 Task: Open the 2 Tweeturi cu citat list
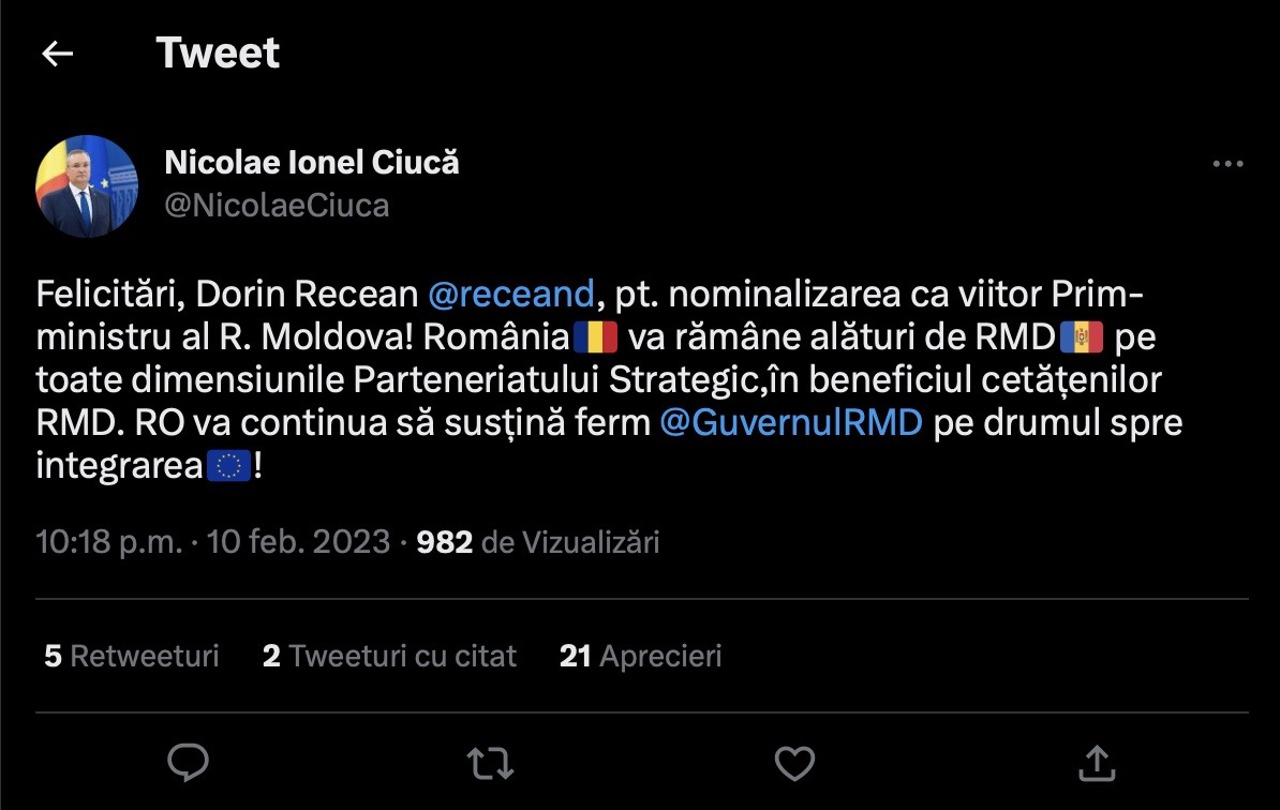pyautogui.click(x=389, y=656)
